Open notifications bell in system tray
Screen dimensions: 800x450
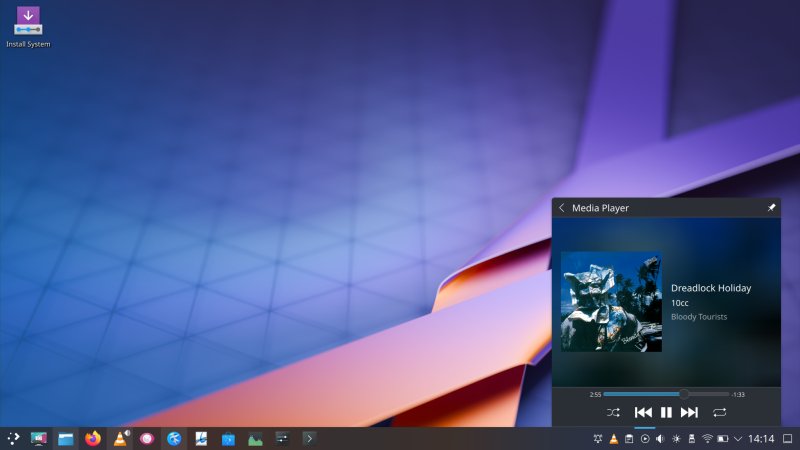(598, 438)
